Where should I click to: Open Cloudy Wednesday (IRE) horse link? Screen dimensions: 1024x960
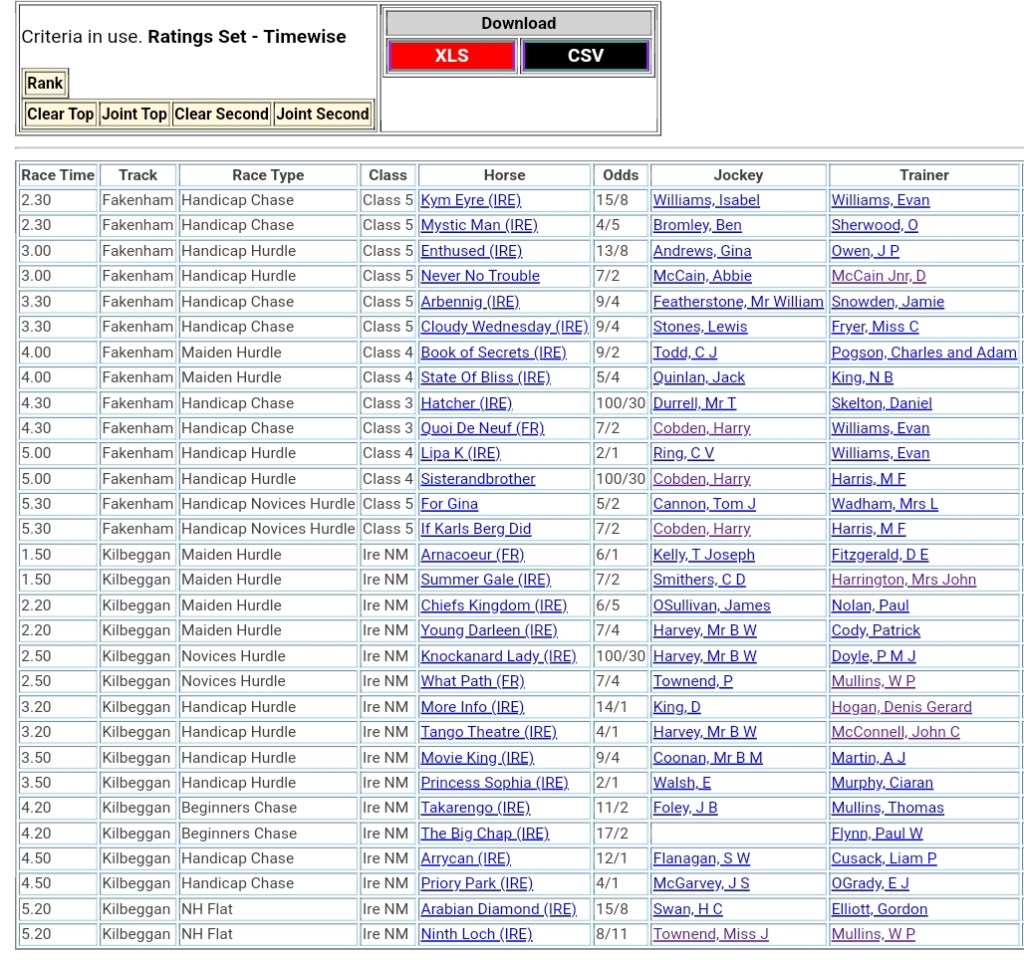(504, 327)
